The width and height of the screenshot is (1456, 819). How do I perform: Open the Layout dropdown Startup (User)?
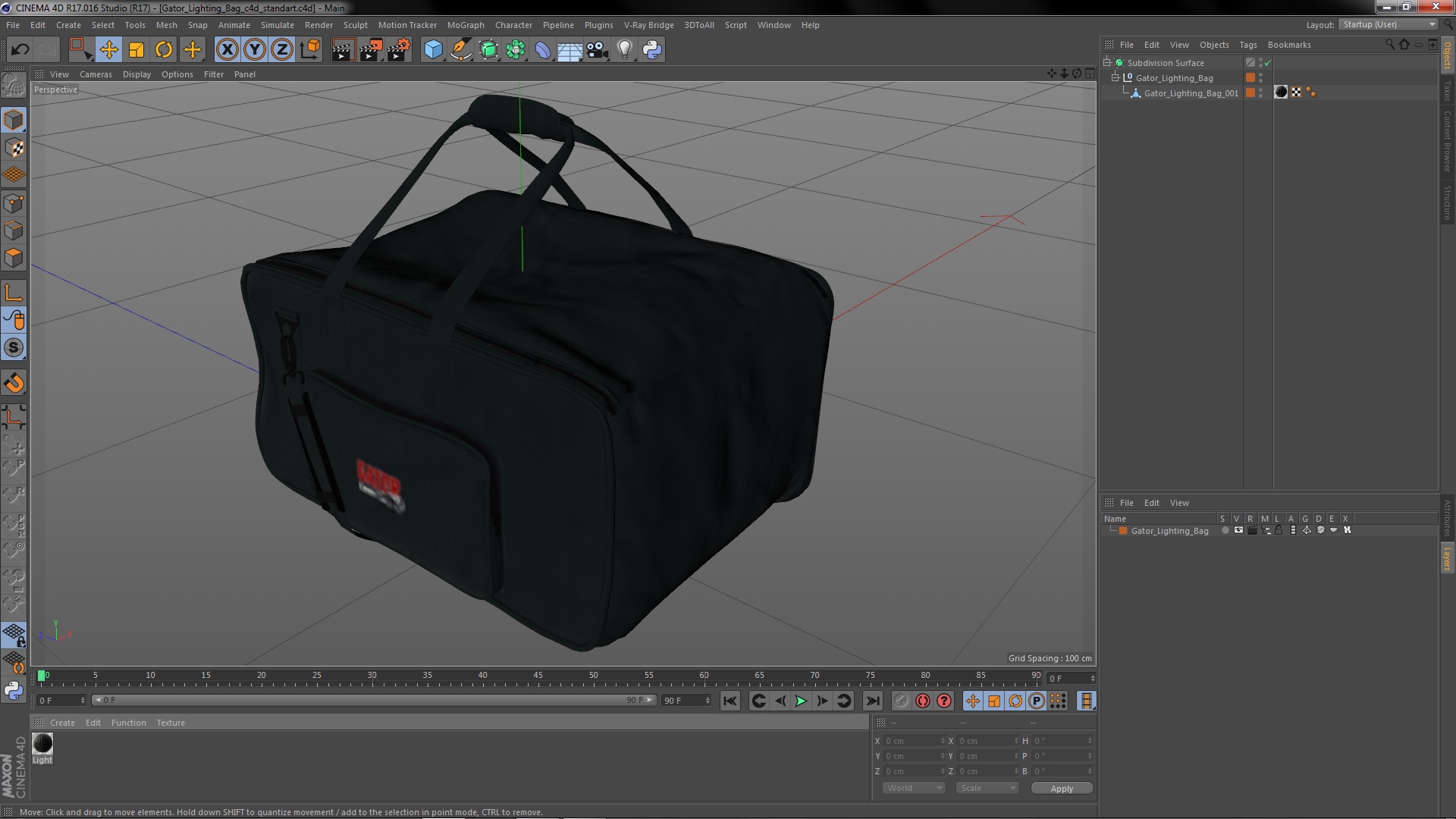tap(1389, 24)
